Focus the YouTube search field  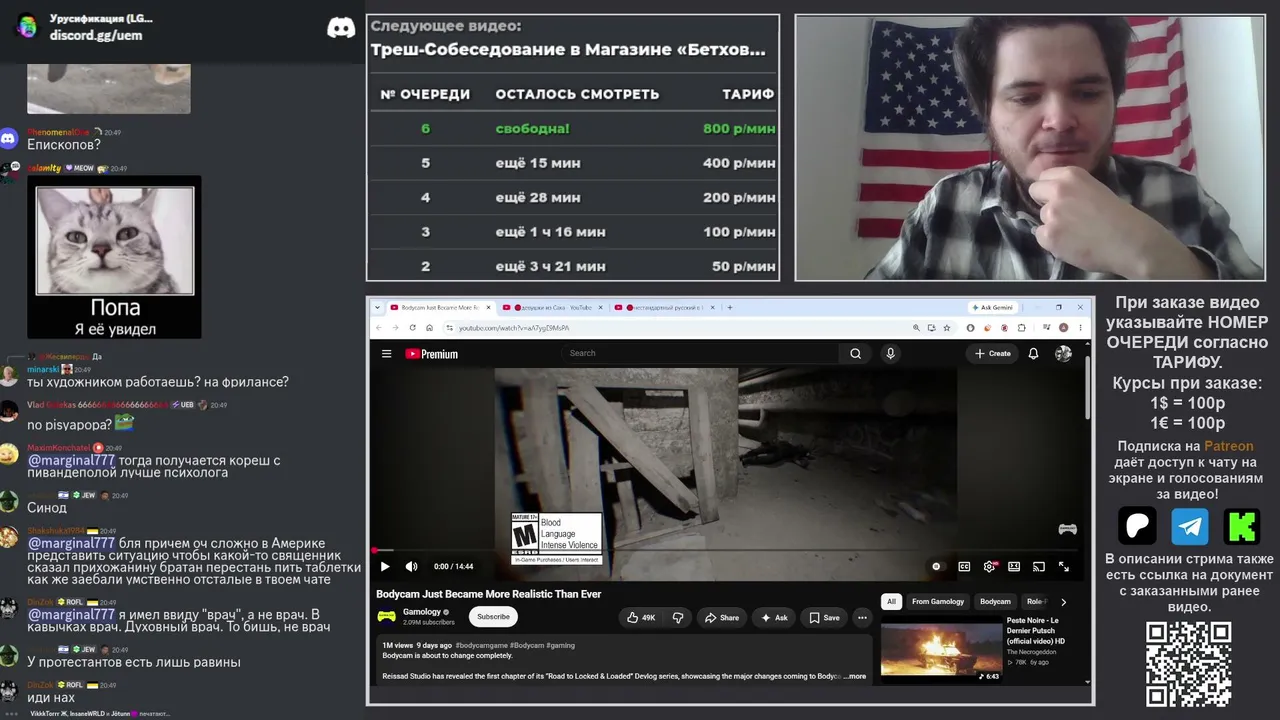(x=700, y=353)
